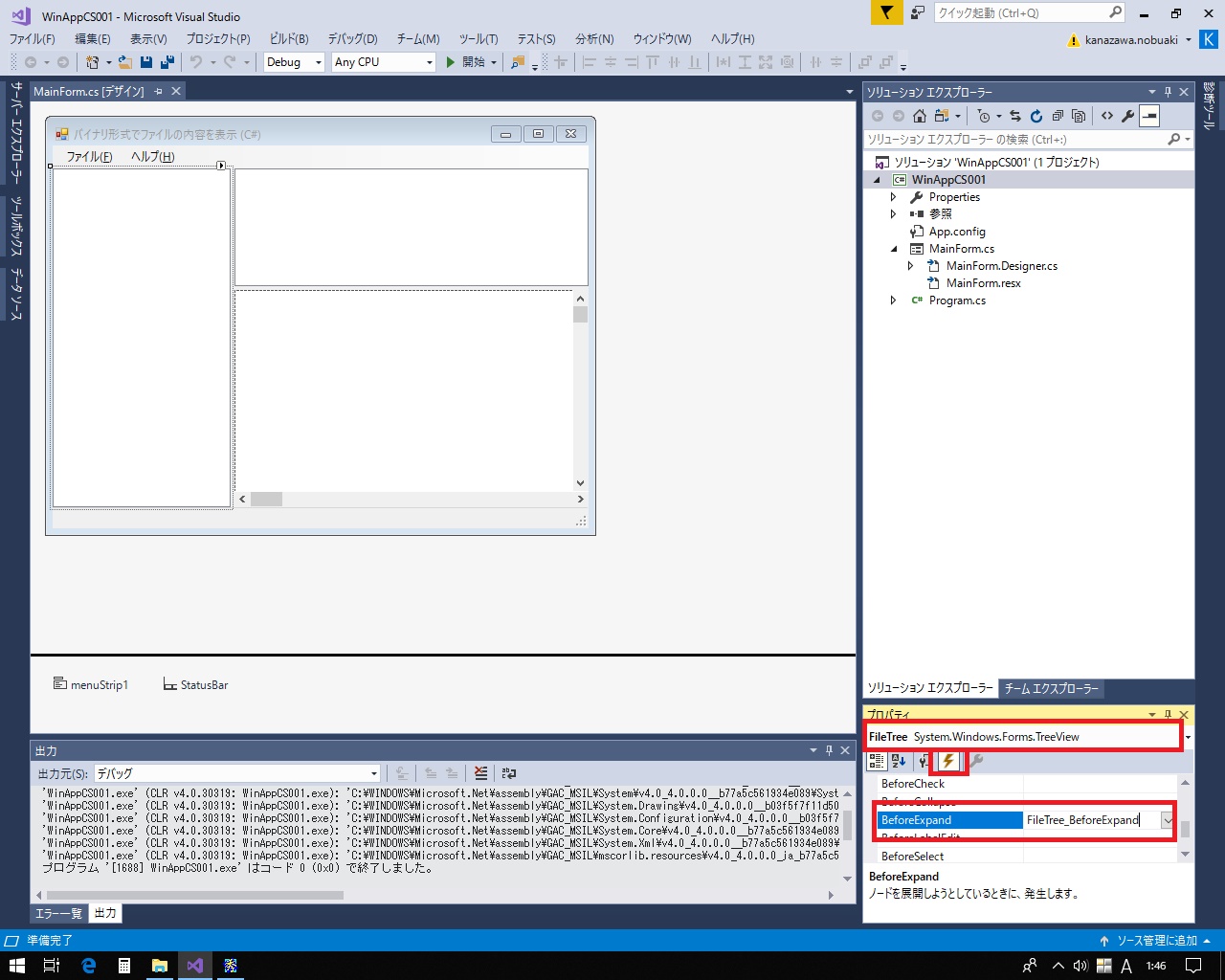The image size is (1225, 980).
Task: Click the Properties grid vertical scrollbar thumb
Action: [x=1185, y=829]
